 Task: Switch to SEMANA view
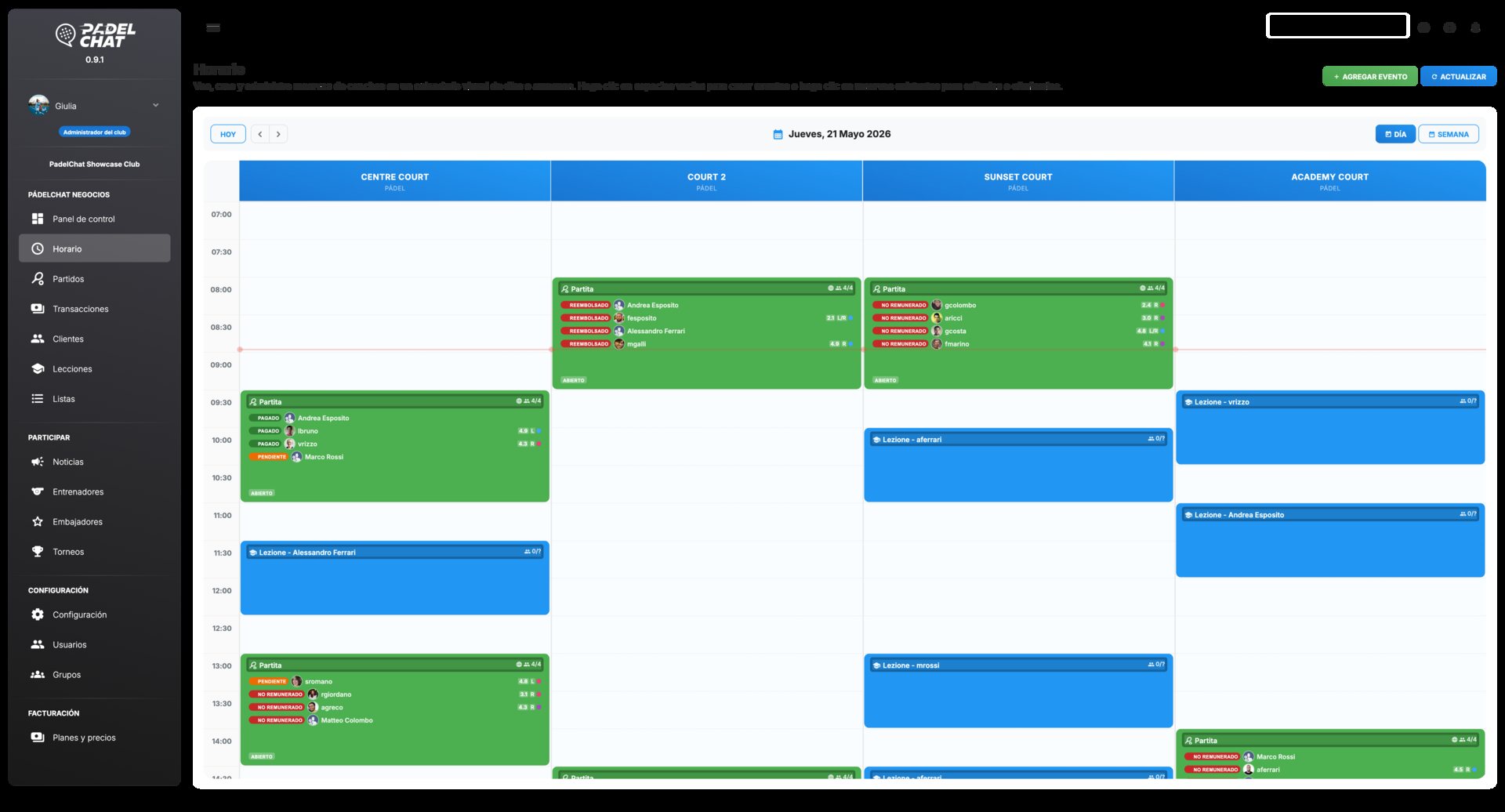click(x=1449, y=134)
